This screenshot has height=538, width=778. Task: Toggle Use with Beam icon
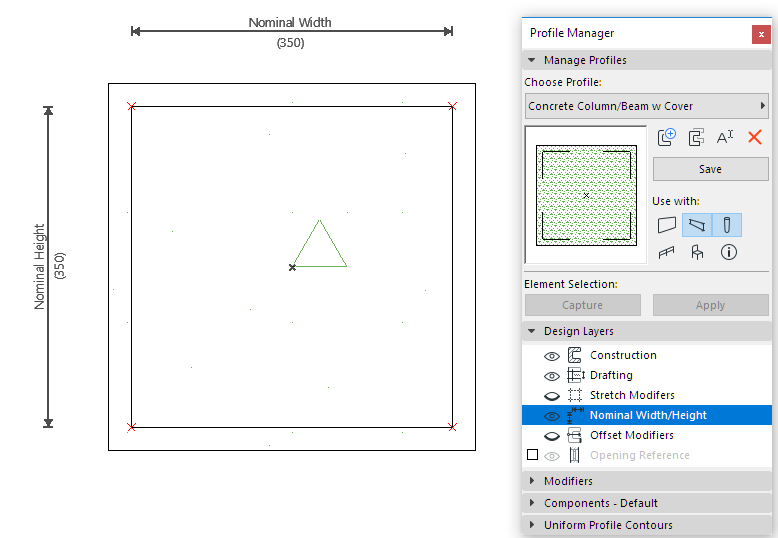697,225
